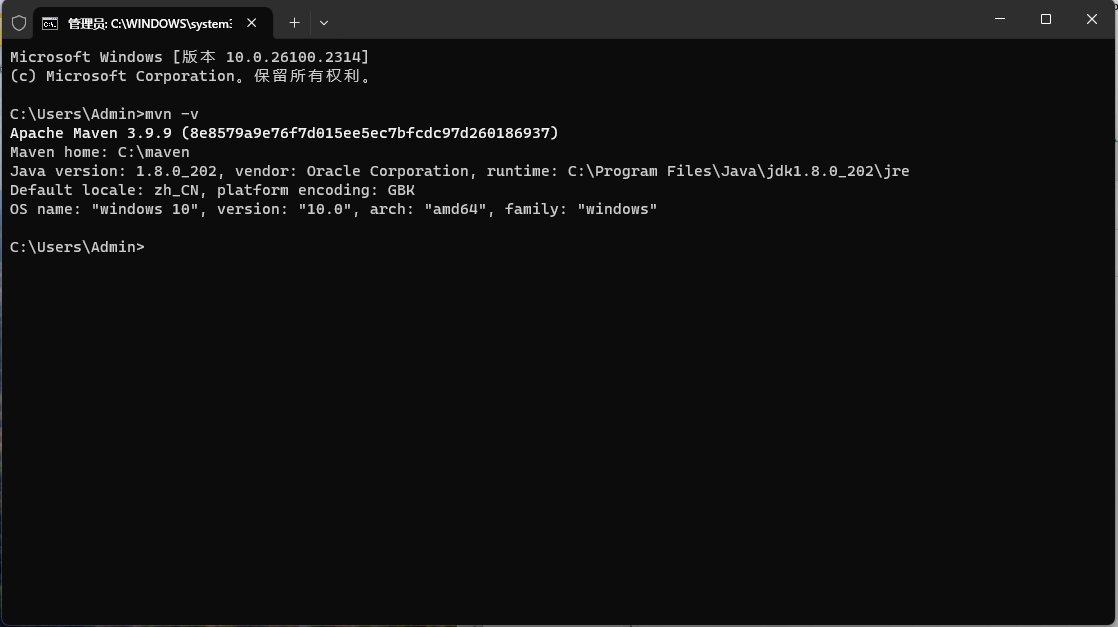
Task: Click the 'Maven home: C:\maven' line
Action: pos(100,152)
